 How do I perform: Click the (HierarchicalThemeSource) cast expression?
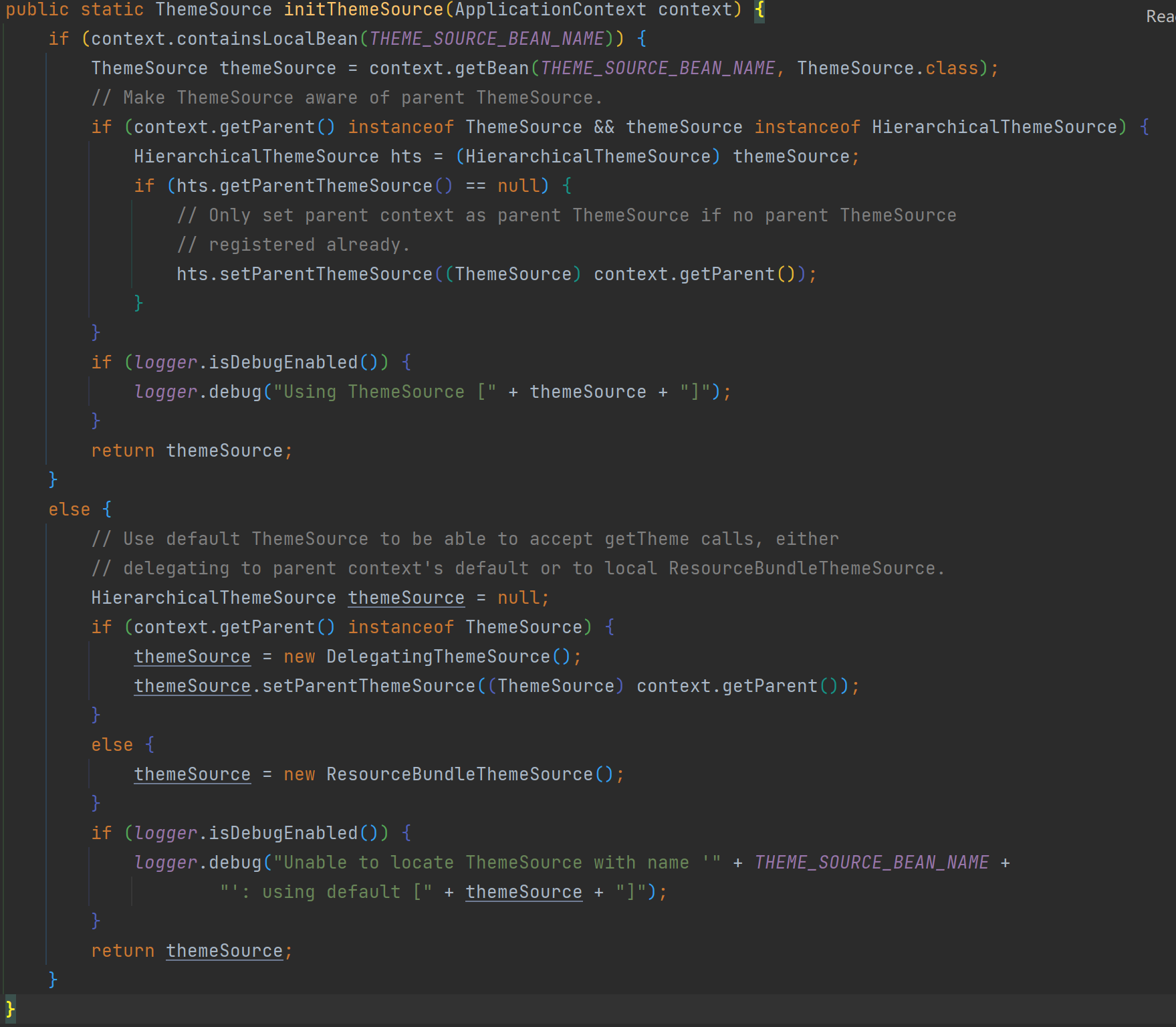(x=588, y=156)
